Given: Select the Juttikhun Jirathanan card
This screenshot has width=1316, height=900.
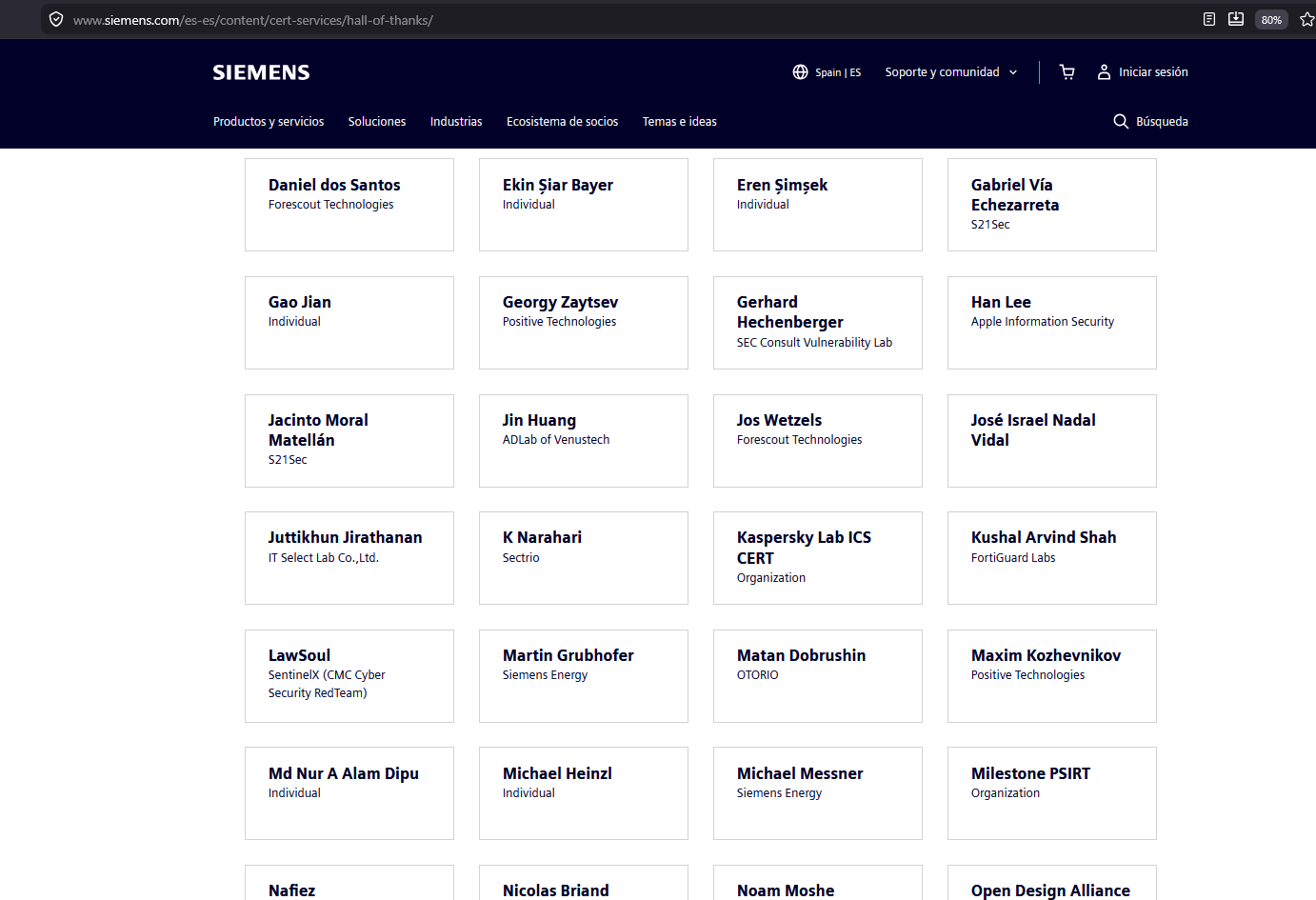Looking at the screenshot, I should [x=349, y=558].
